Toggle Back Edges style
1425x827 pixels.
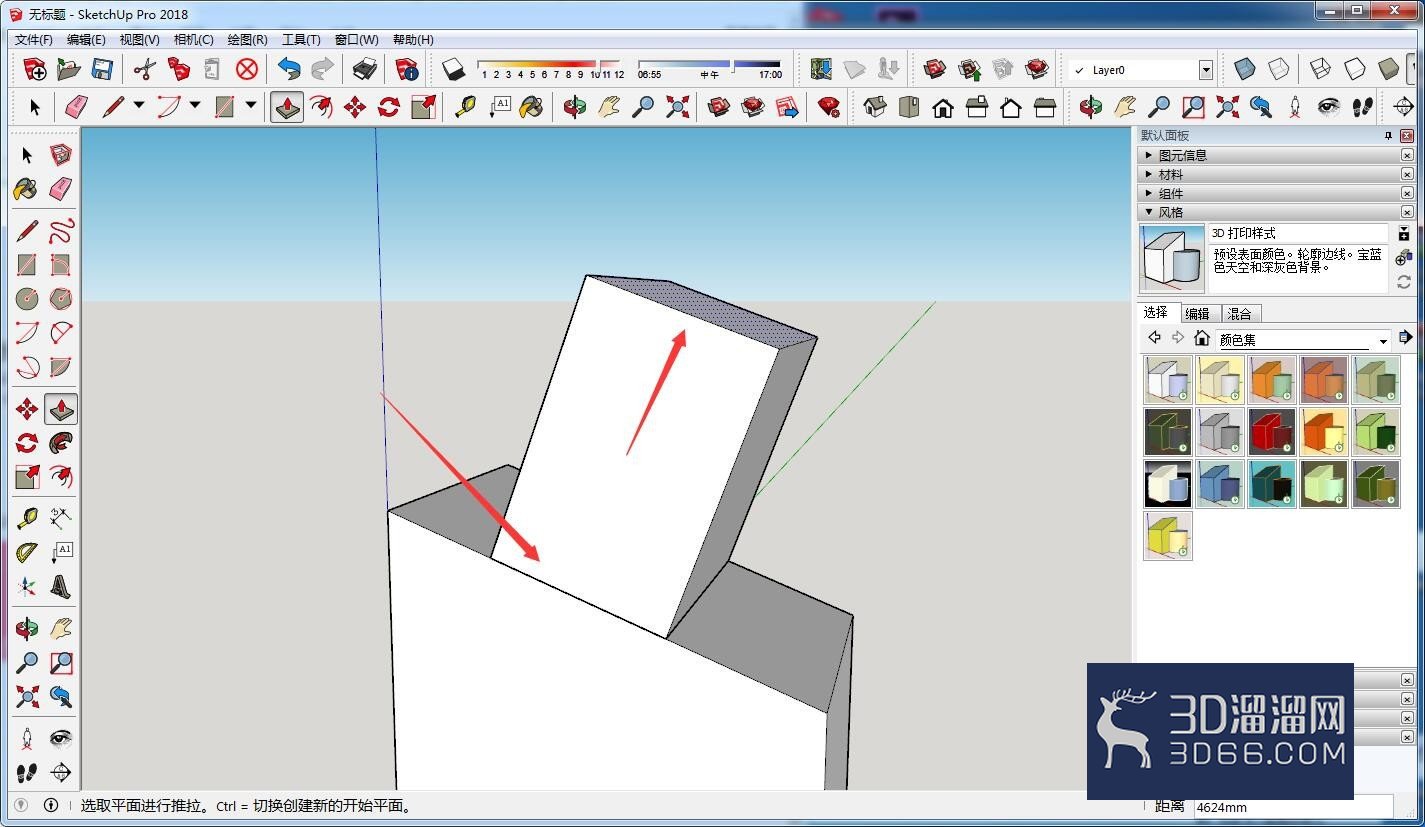tap(1278, 69)
